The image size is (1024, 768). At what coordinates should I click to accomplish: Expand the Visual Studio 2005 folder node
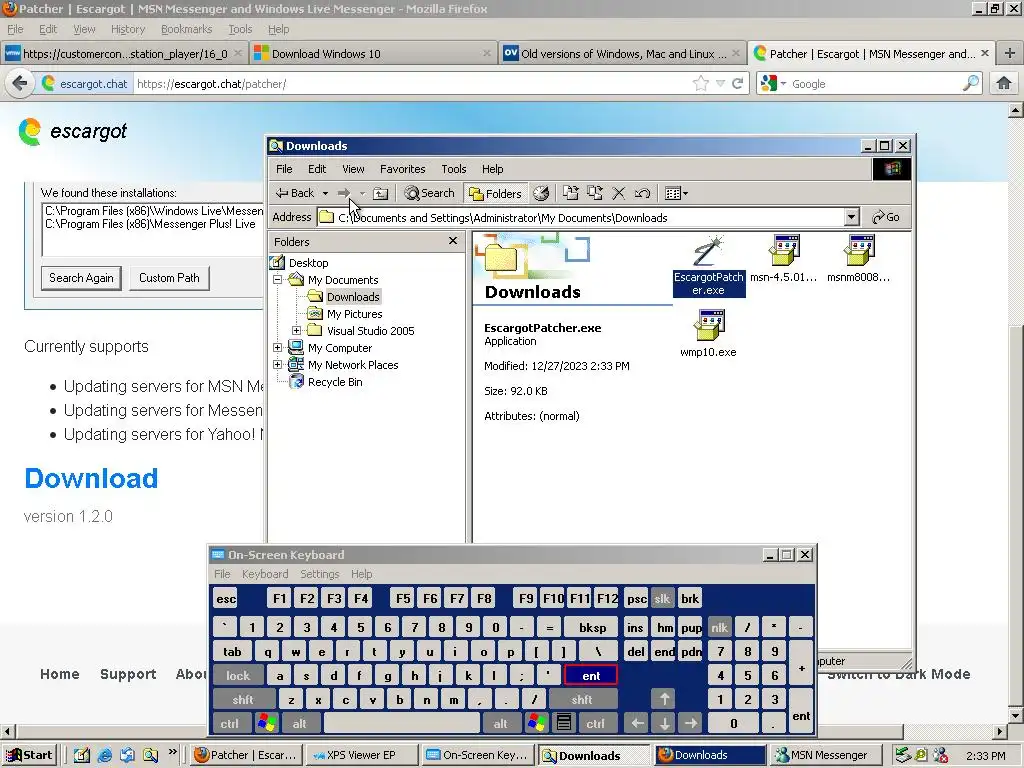[x=296, y=331]
